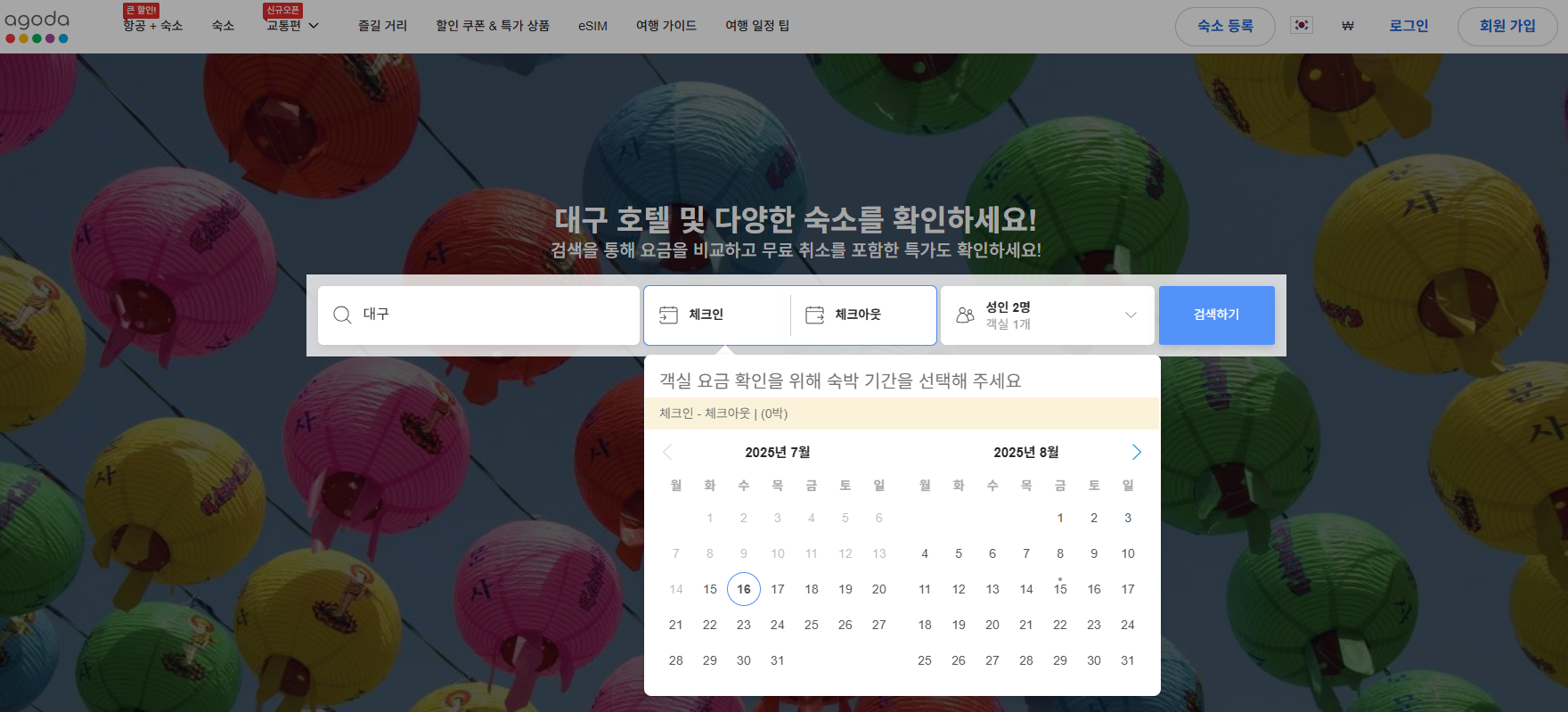Select July 28 in 2025년 7월 calendar
This screenshot has height=712, width=1568.
point(676,660)
